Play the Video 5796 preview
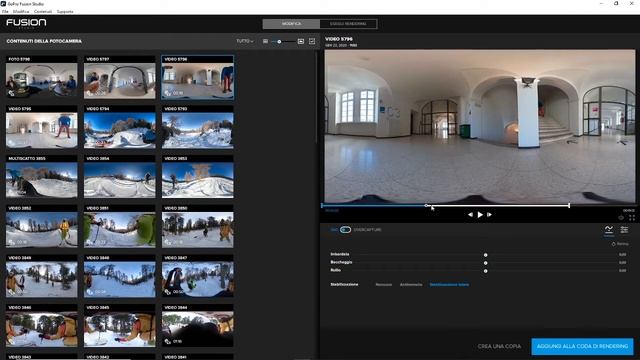640x360 pixels. click(x=480, y=215)
